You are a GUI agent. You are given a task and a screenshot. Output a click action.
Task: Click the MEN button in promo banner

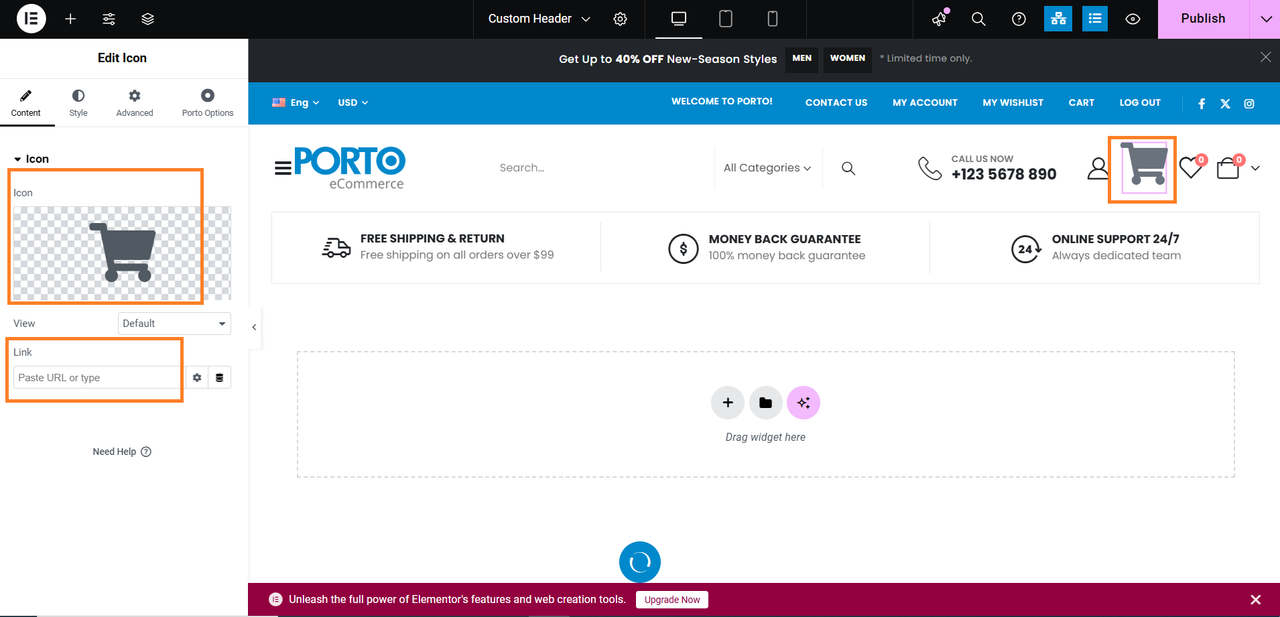[802, 59]
